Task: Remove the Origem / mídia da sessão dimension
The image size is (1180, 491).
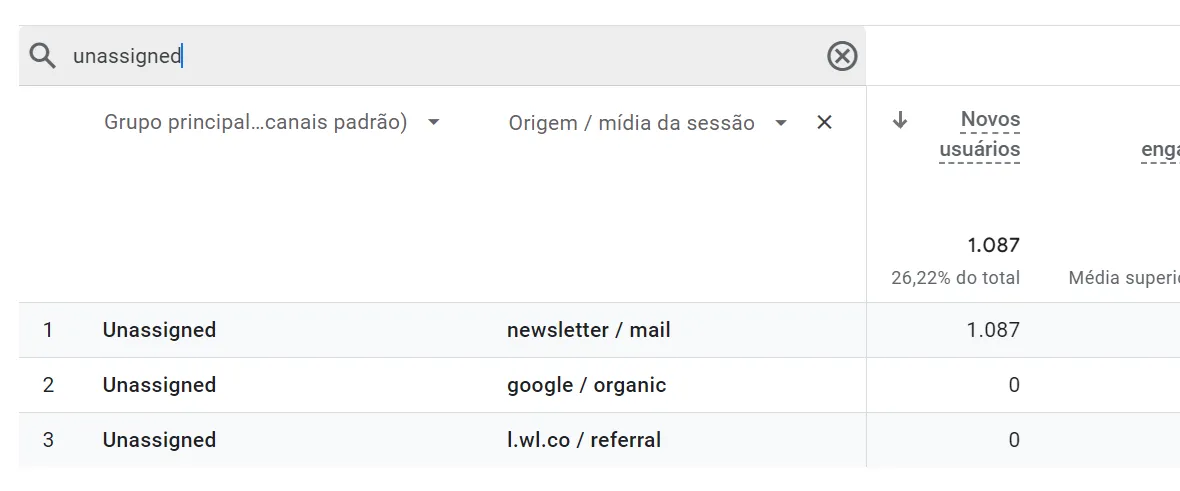Action: (x=824, y=123)
